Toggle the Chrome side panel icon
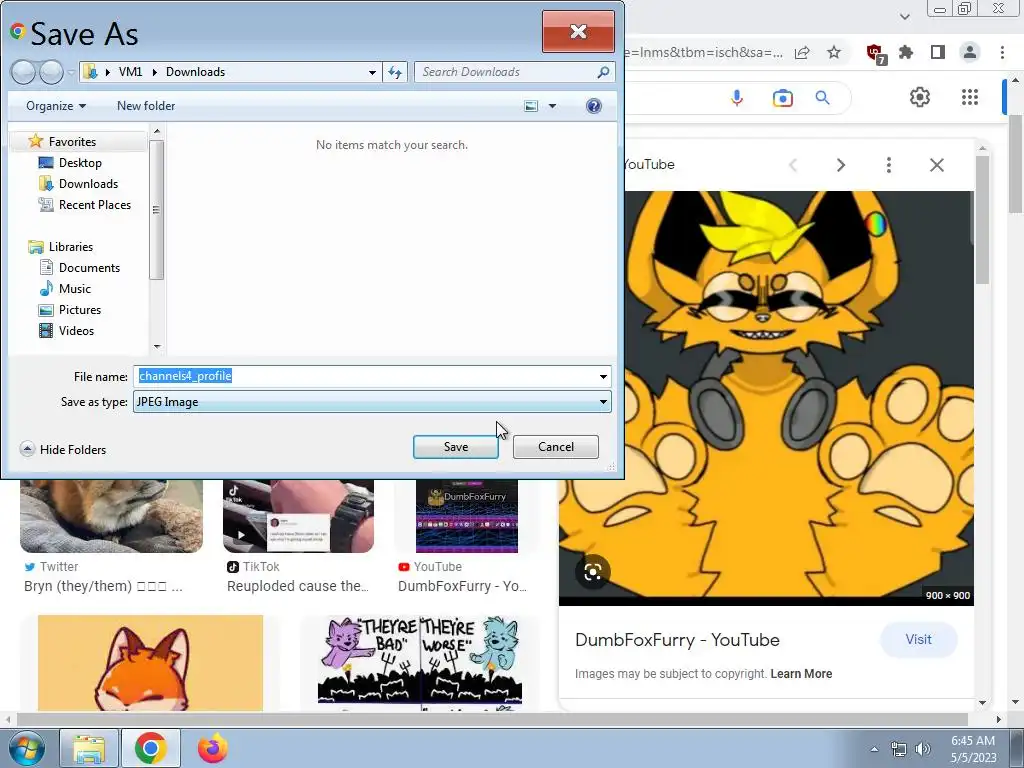The image size is (1024, 768). pyautogui.click(x=938, y=52)
